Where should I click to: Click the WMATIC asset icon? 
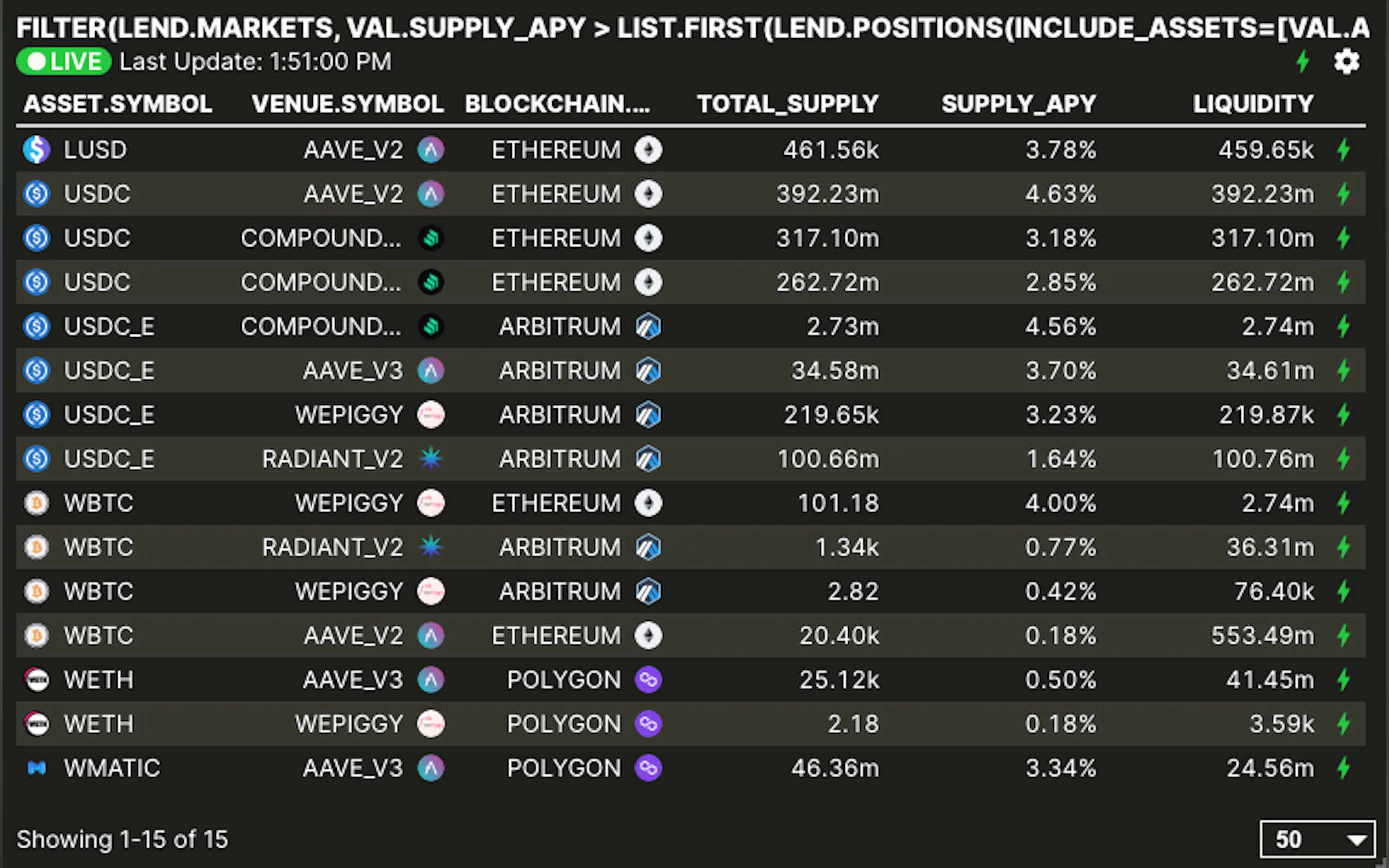point(37,768)
